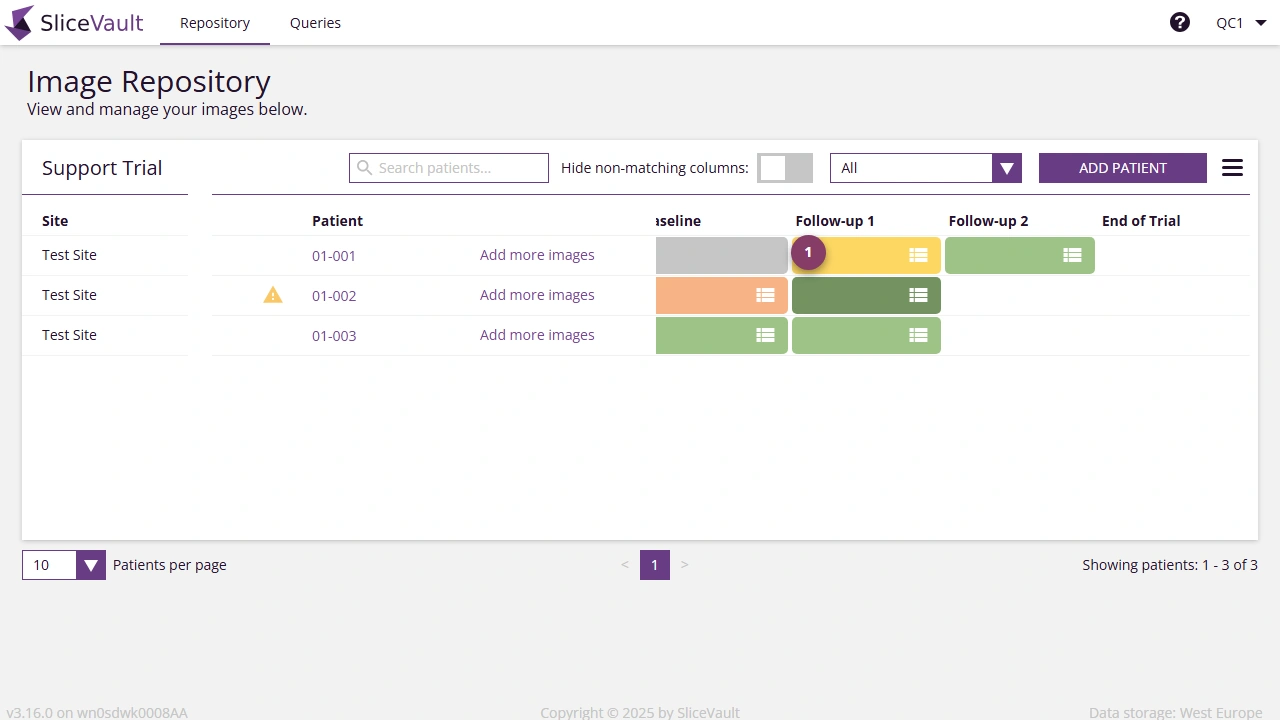The width and height of the screenshot is (1280, 720).
Task: Click the warning triangle next to patient 01-002
Action: tap(273, 295)
